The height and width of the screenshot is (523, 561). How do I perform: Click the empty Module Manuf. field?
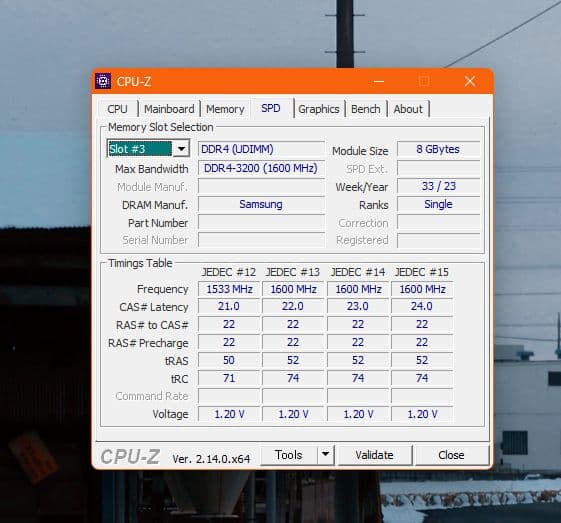pyautogui.click(x=262, y=186)
